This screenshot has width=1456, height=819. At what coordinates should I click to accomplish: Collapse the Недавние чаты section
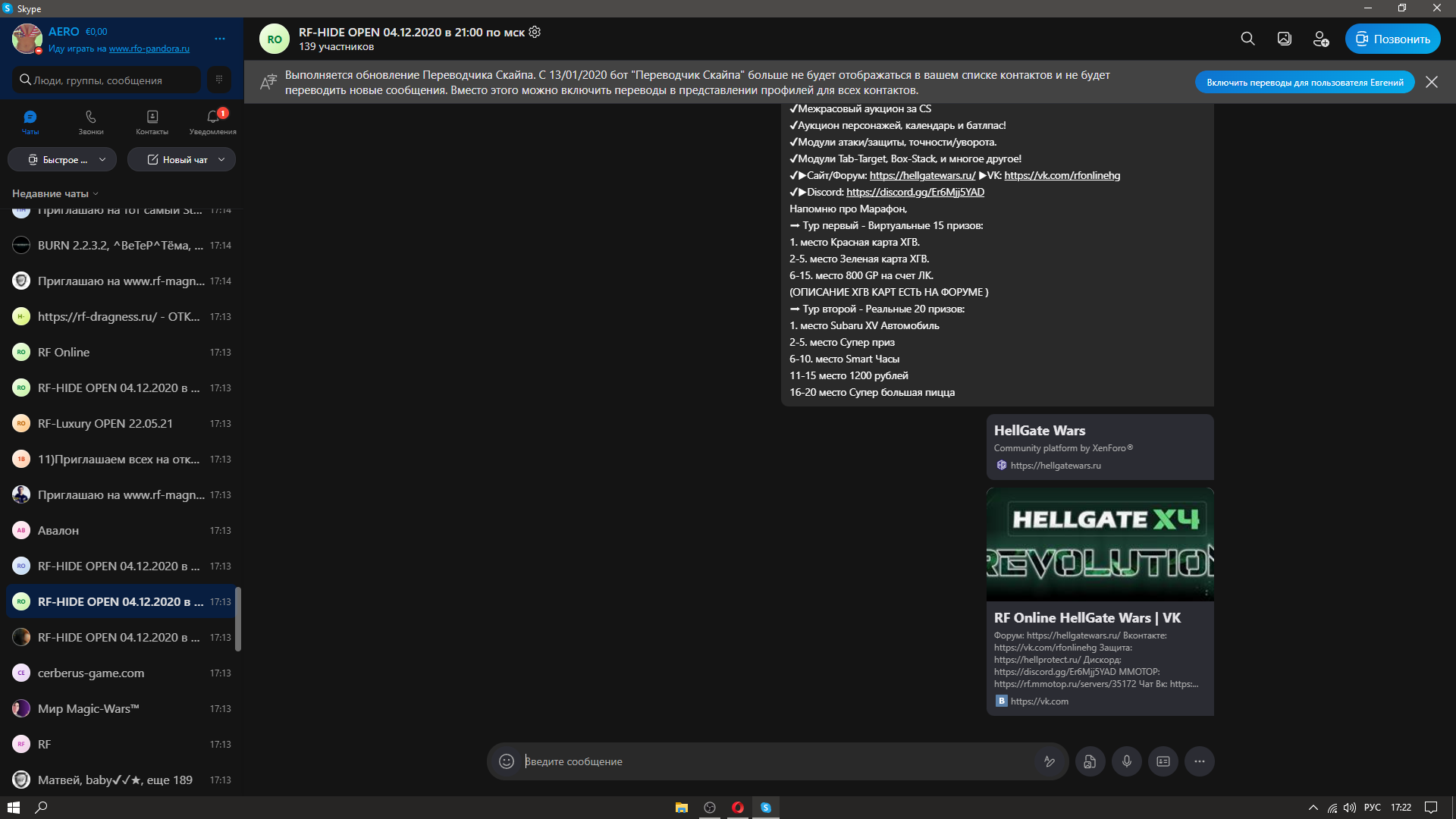pyautogui.click(x=55, y=193)
